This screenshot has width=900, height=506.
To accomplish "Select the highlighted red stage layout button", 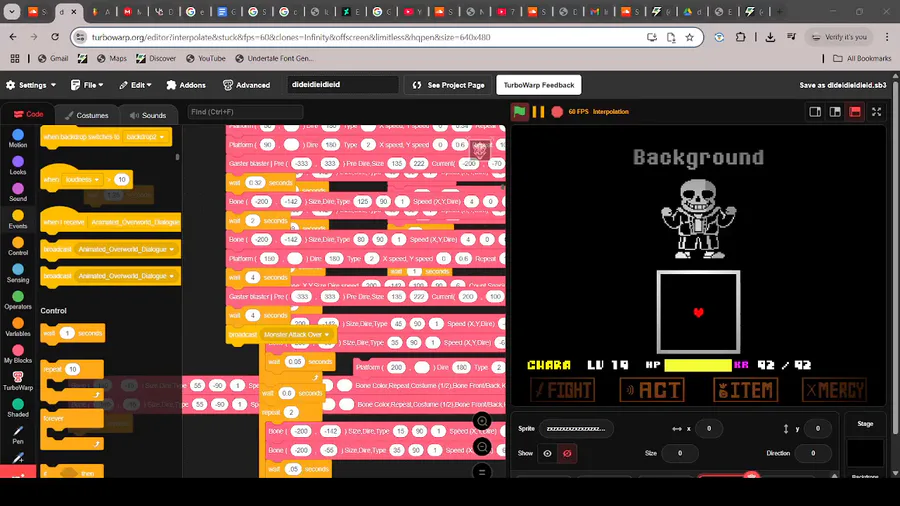I will coord(855,112).
